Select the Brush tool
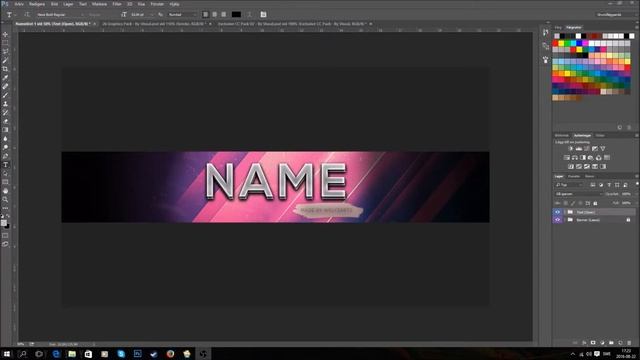The image size is (640, 360). [x=5, y=95]
